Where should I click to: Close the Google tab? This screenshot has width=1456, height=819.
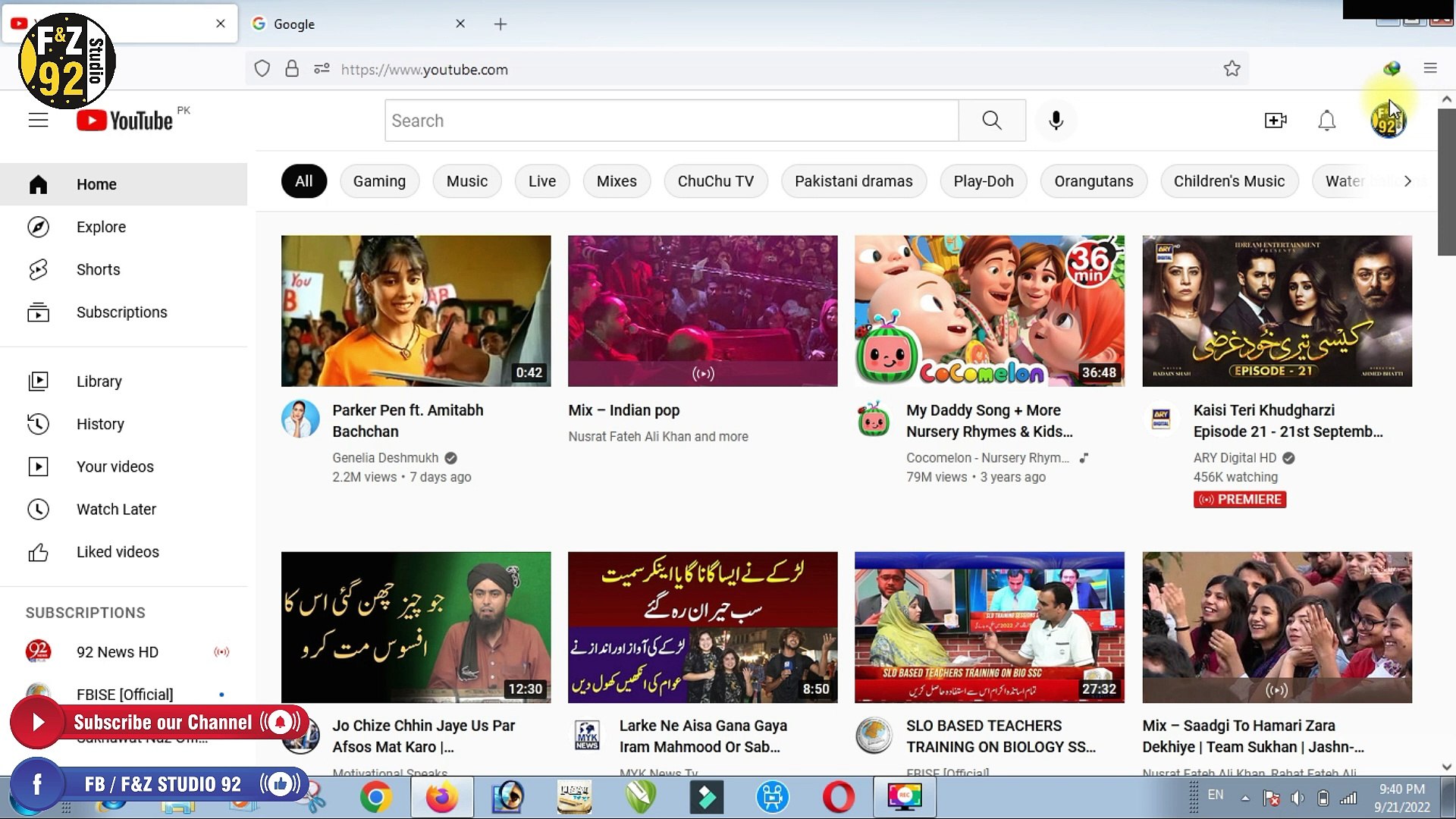click(460, 24)
